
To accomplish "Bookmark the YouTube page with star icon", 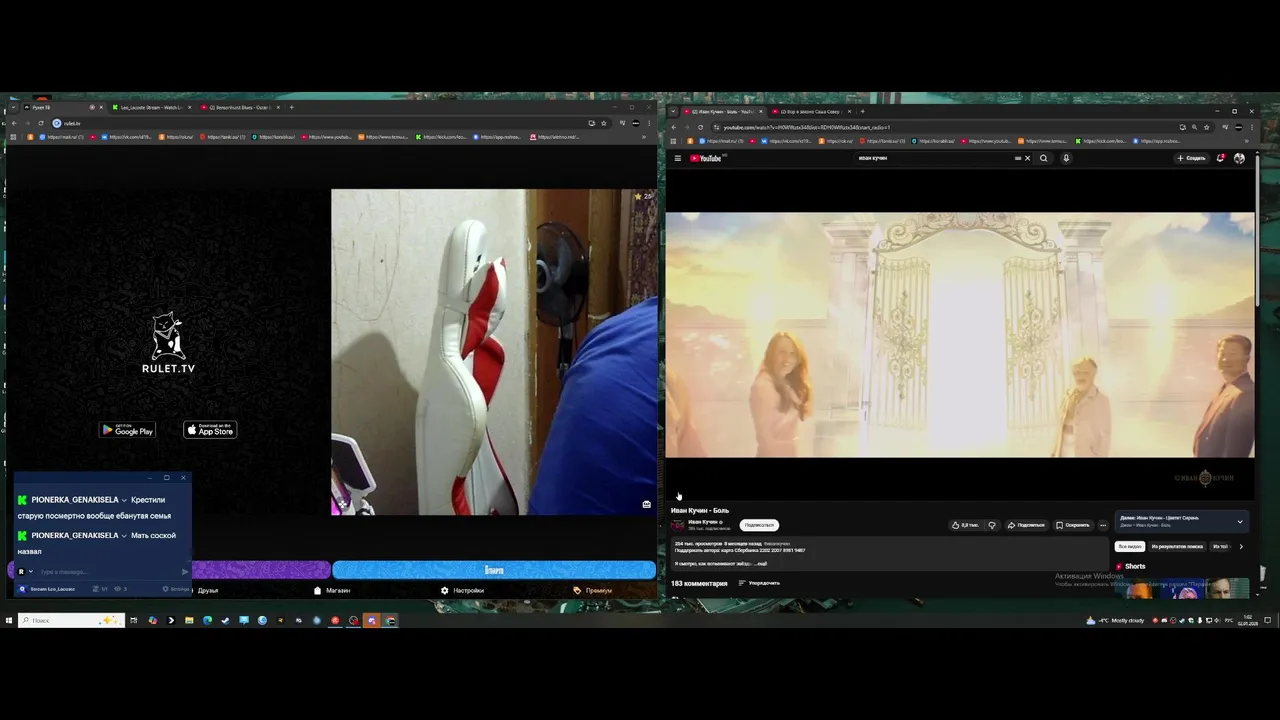I will (x=1207, y=127).
